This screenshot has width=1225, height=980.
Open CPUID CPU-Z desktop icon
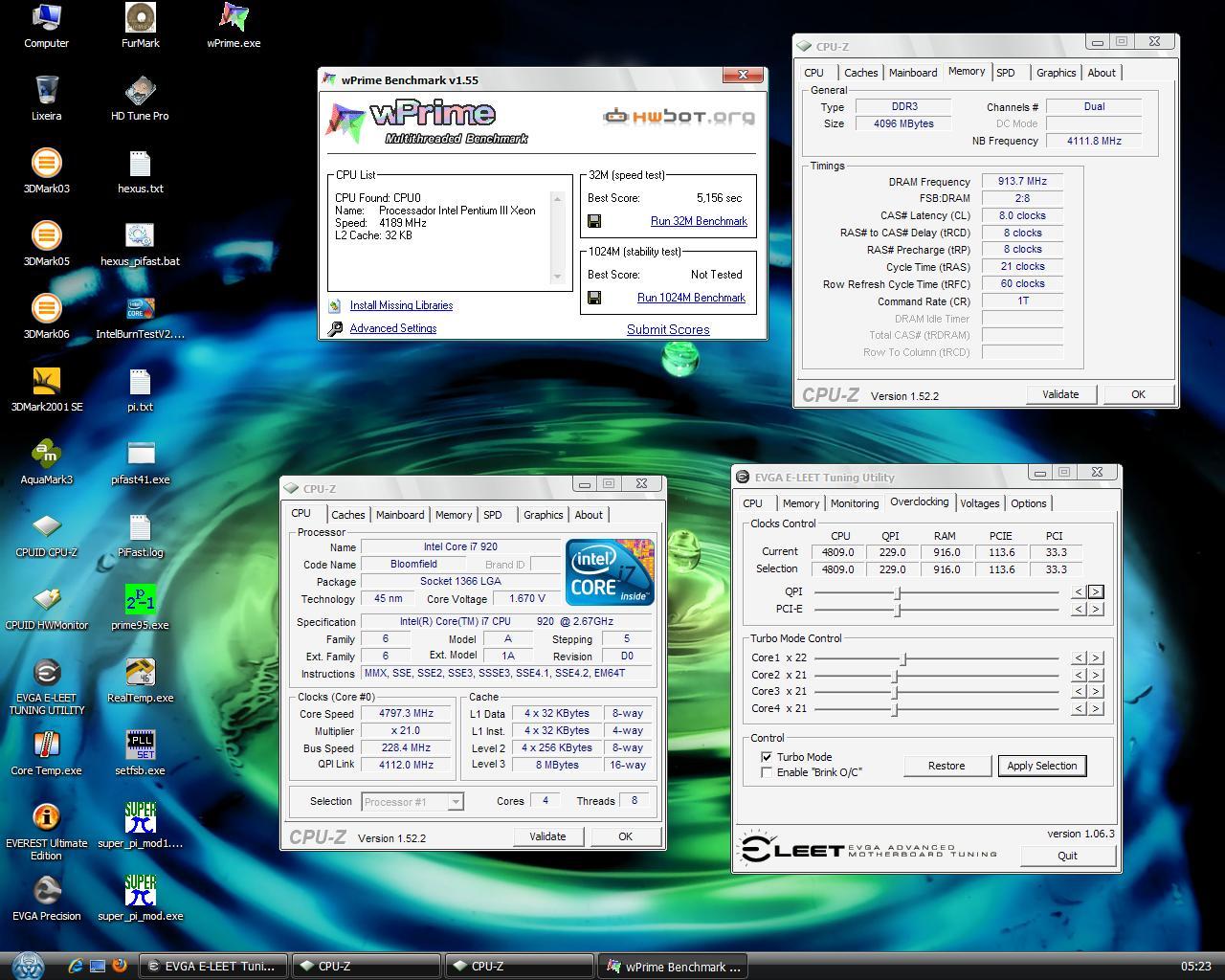pyautogui.click(x=46, y=535)
